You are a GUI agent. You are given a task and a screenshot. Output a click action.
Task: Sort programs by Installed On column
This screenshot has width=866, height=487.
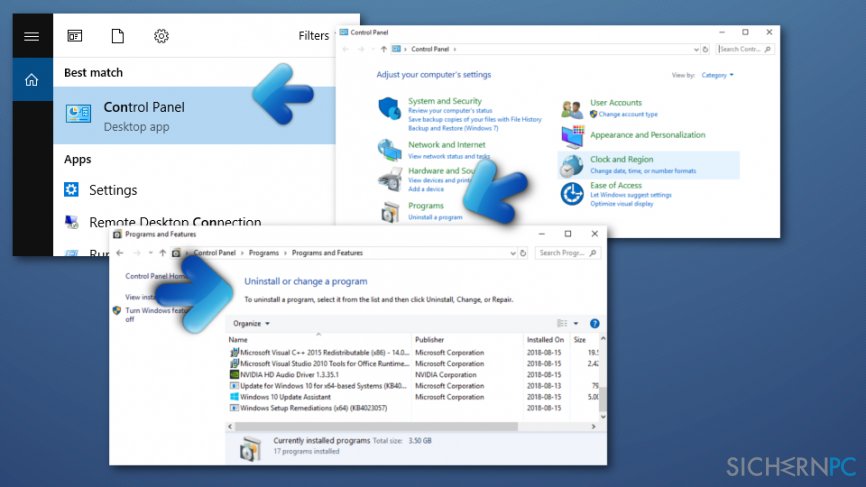(x=545, y=340)
